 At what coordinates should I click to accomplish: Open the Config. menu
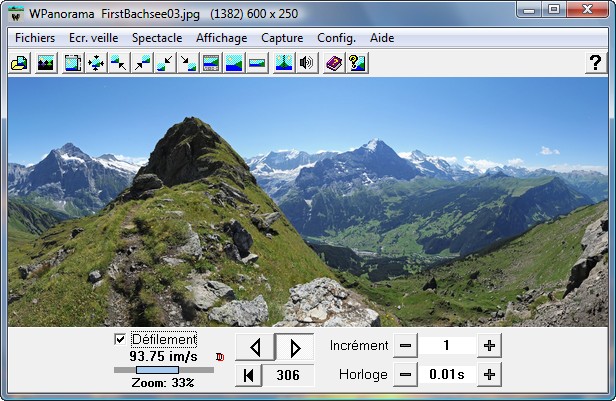336,38
